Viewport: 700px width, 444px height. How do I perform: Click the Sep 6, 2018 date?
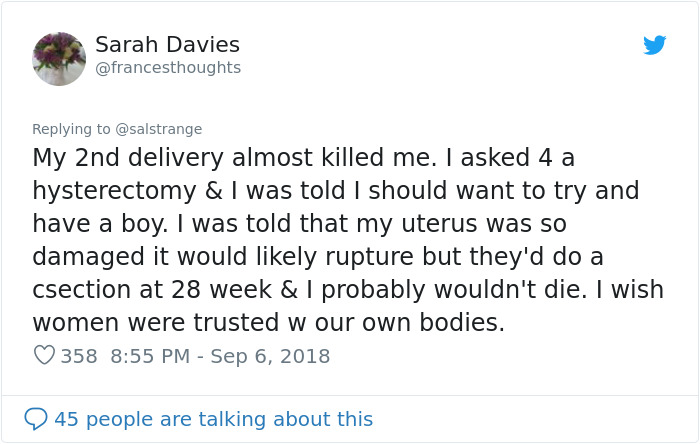(x=270, y=356)
